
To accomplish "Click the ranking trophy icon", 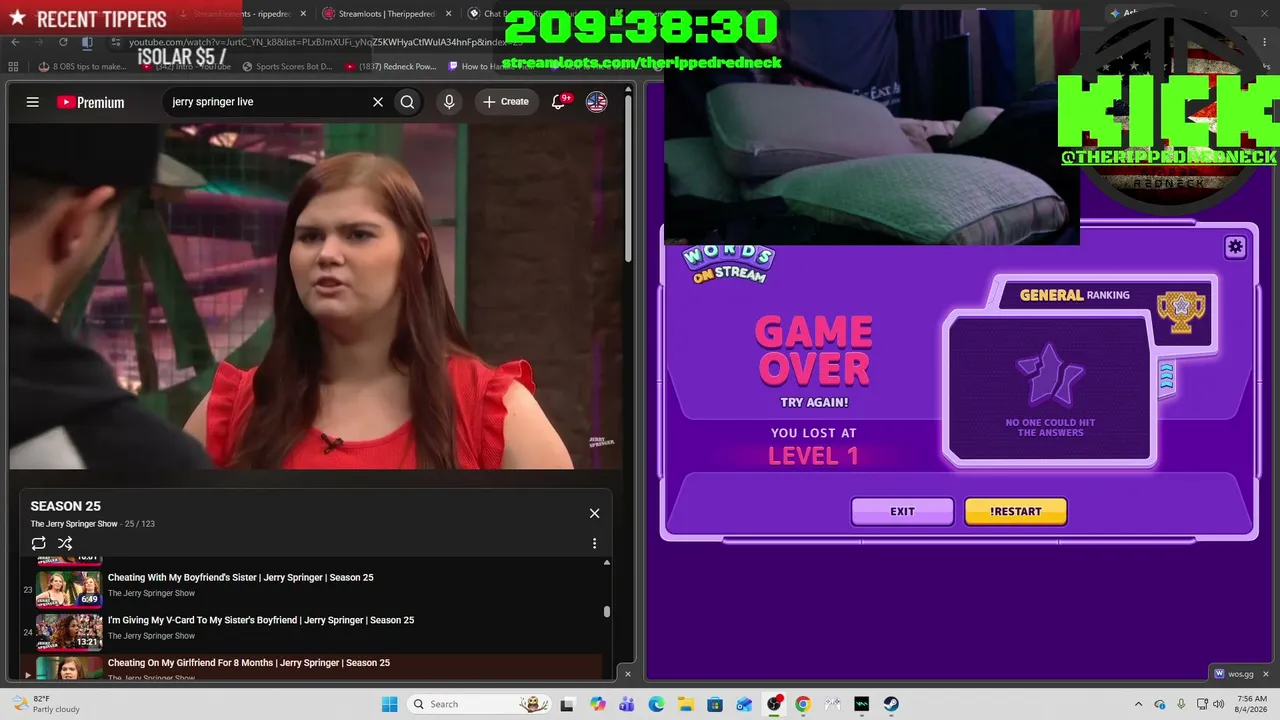I will (x=1181, y=311).
